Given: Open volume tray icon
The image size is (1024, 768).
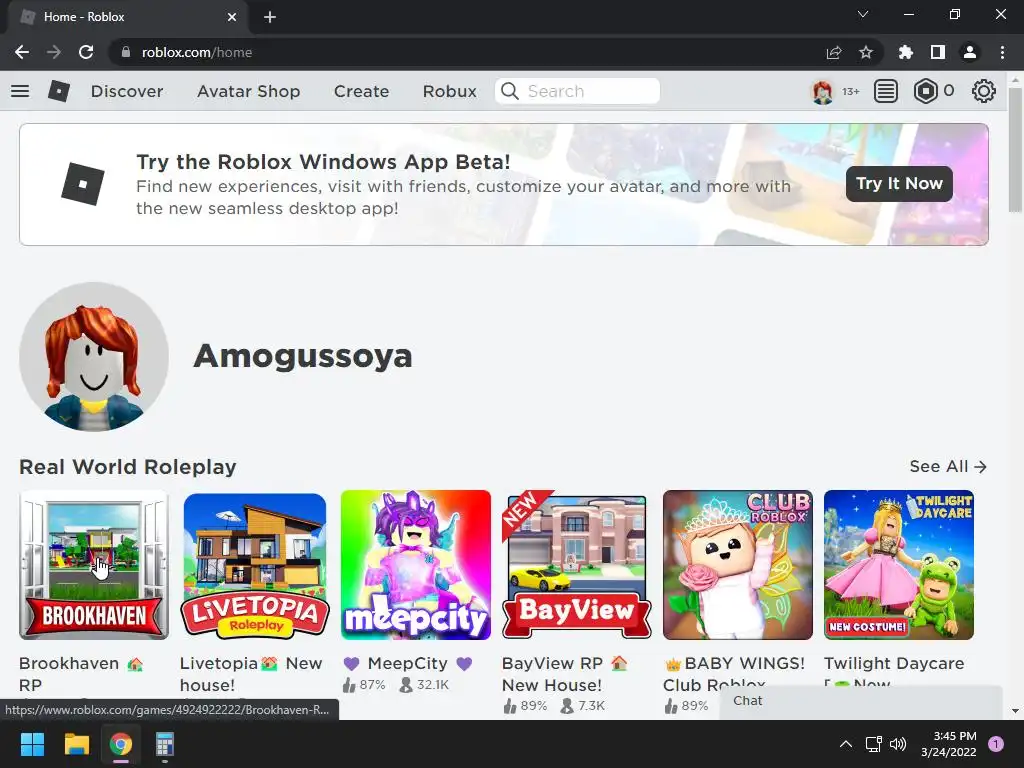Looking at the screenshot, I should (898, 744).
